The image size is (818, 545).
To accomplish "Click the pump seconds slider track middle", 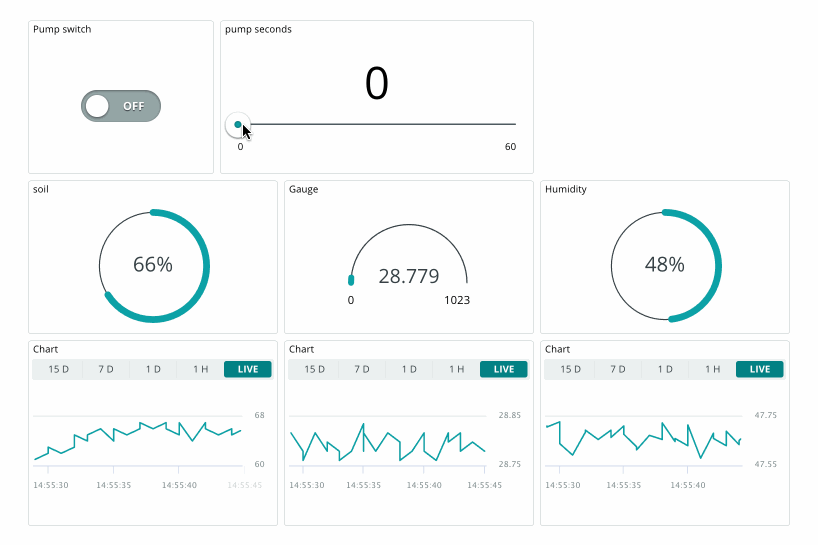I will pos(377,125).
